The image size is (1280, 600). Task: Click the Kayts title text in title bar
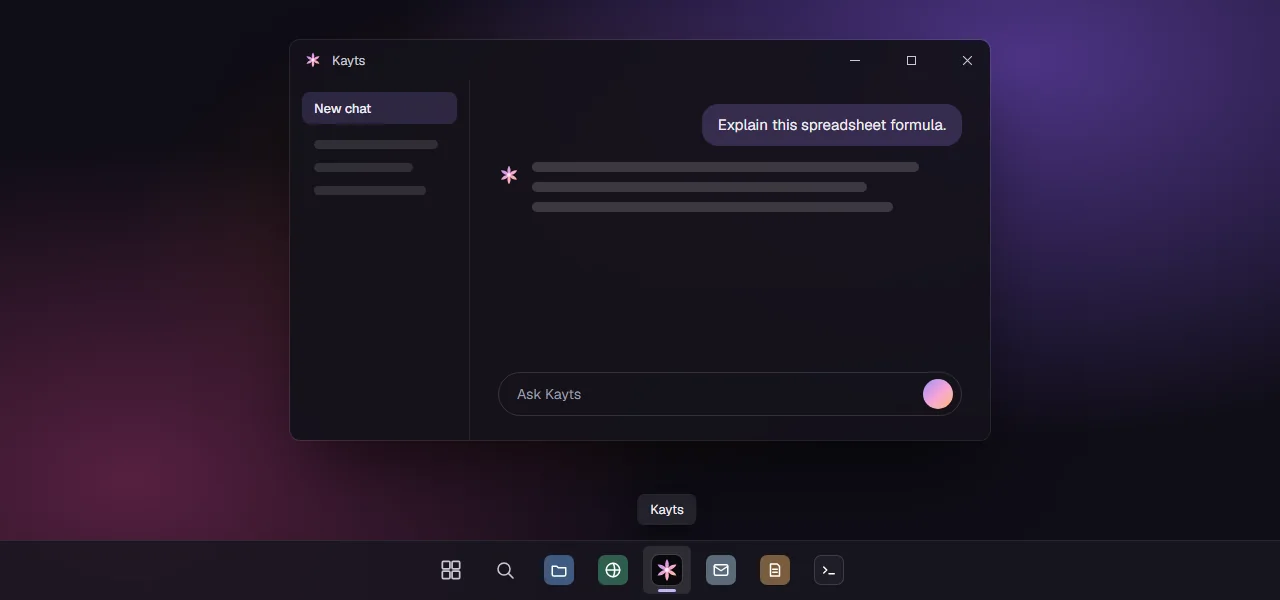[349, 60]
